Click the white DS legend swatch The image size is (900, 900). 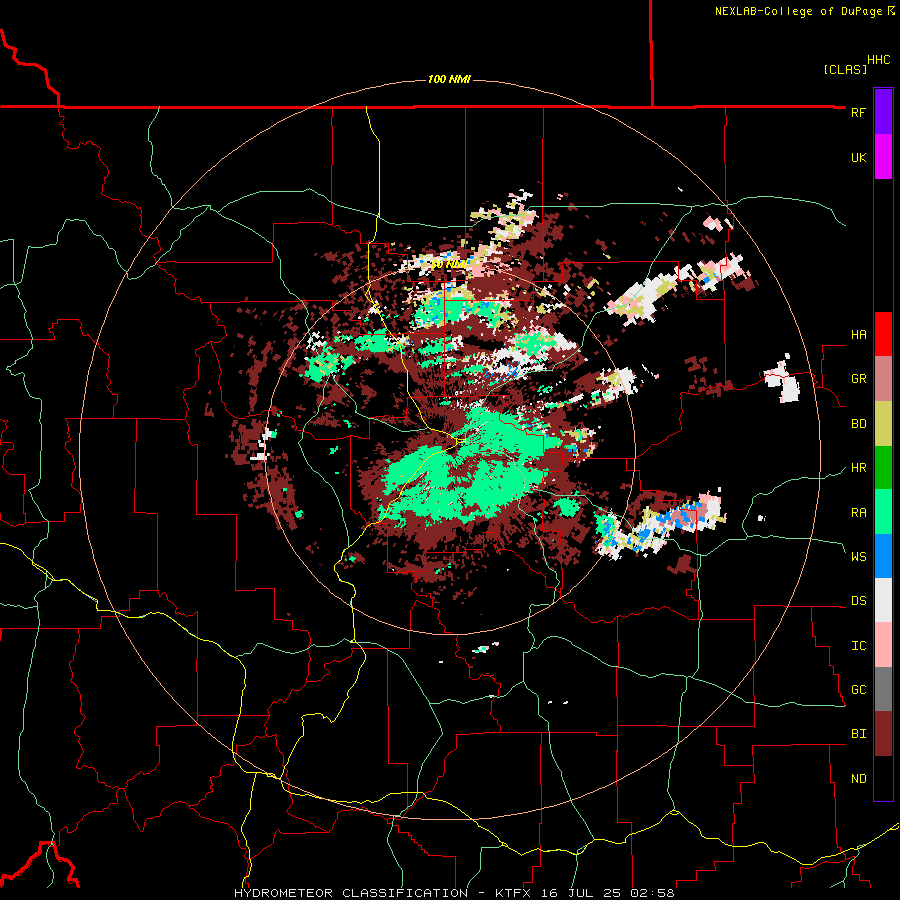coord(883,600)
